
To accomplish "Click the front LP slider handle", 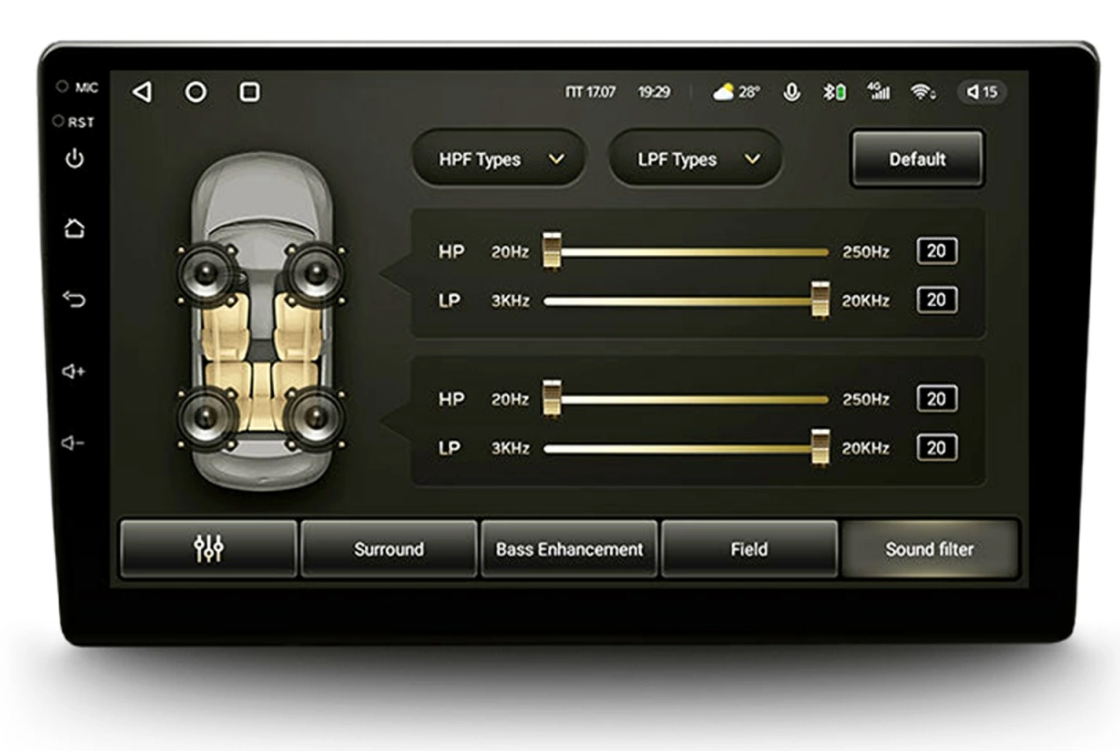I will tap(820, 299).
